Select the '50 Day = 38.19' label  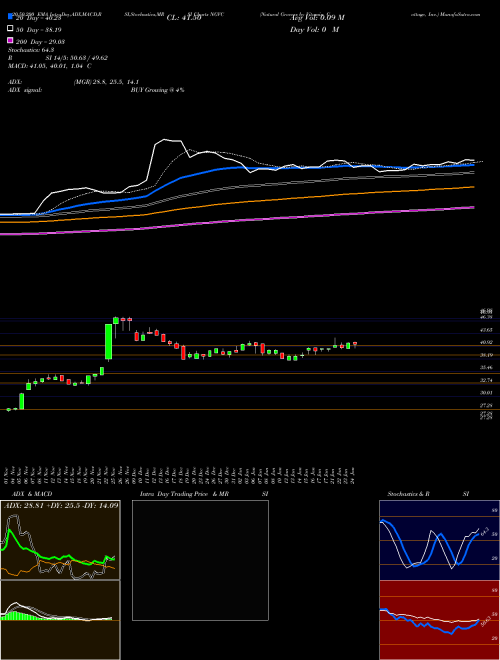40,30
